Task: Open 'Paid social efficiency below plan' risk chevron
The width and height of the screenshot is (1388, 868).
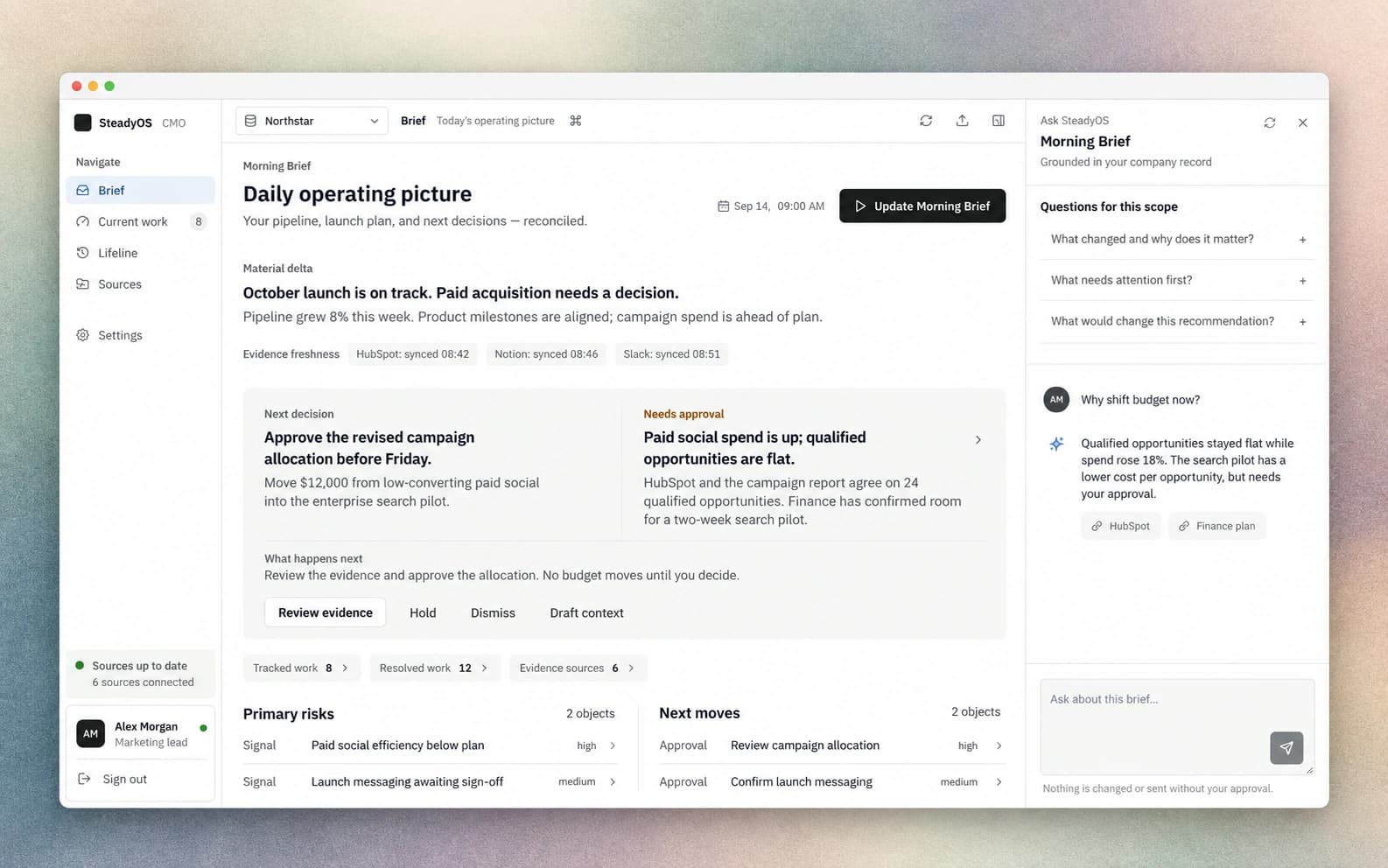Action: tap(613, 745)
